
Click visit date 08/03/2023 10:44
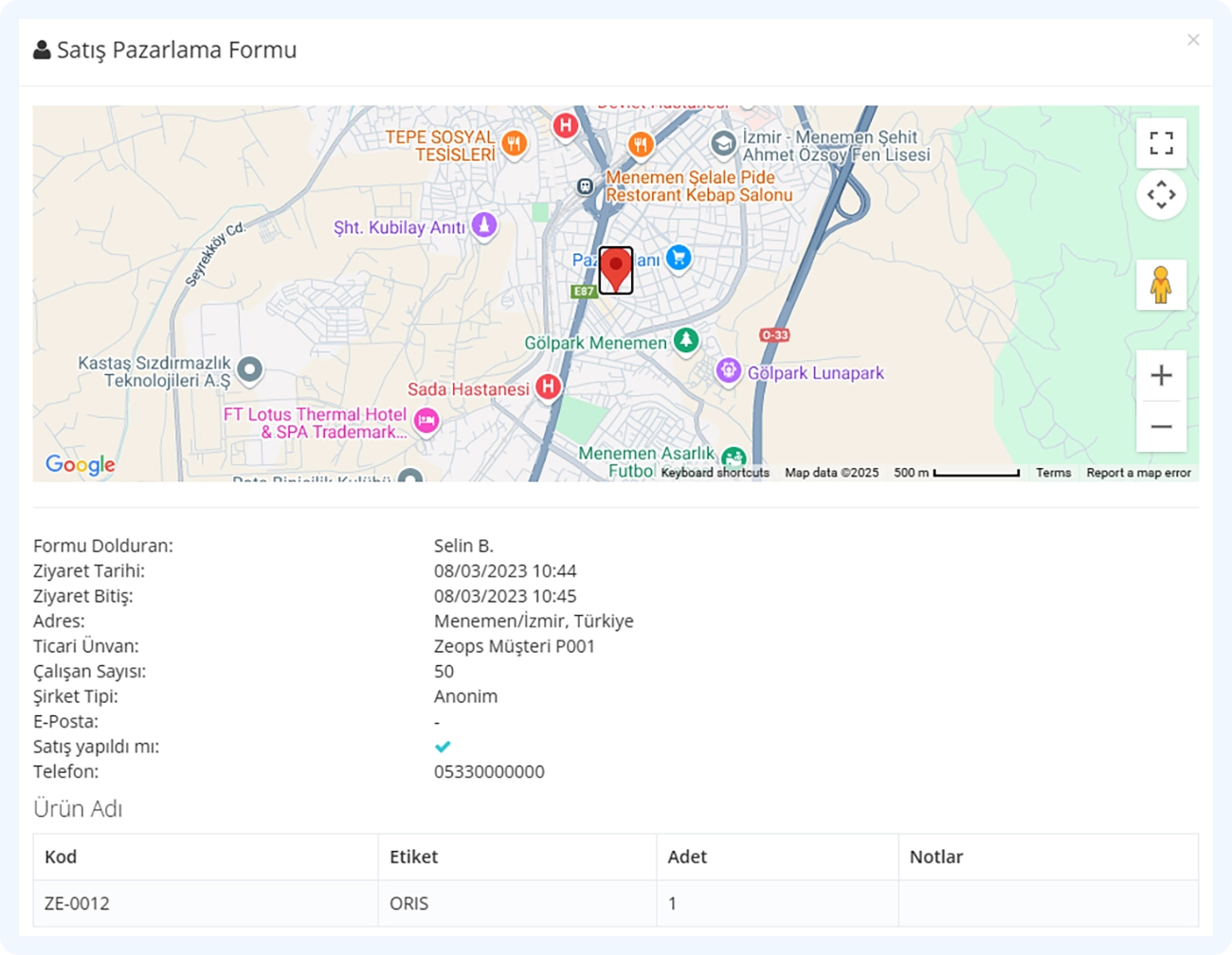pyautogui.click(x=505, y=570)
